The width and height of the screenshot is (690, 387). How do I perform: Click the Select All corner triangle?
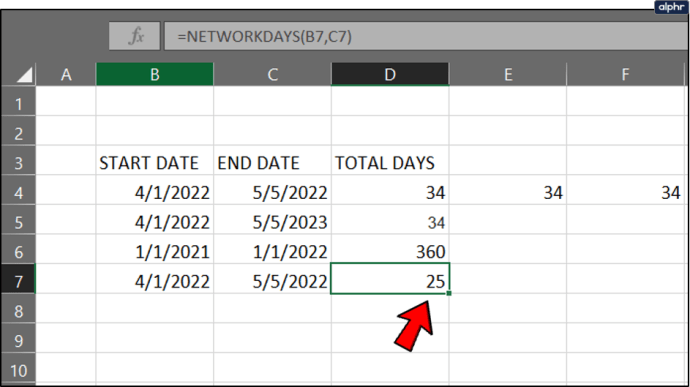click(24, 75)
